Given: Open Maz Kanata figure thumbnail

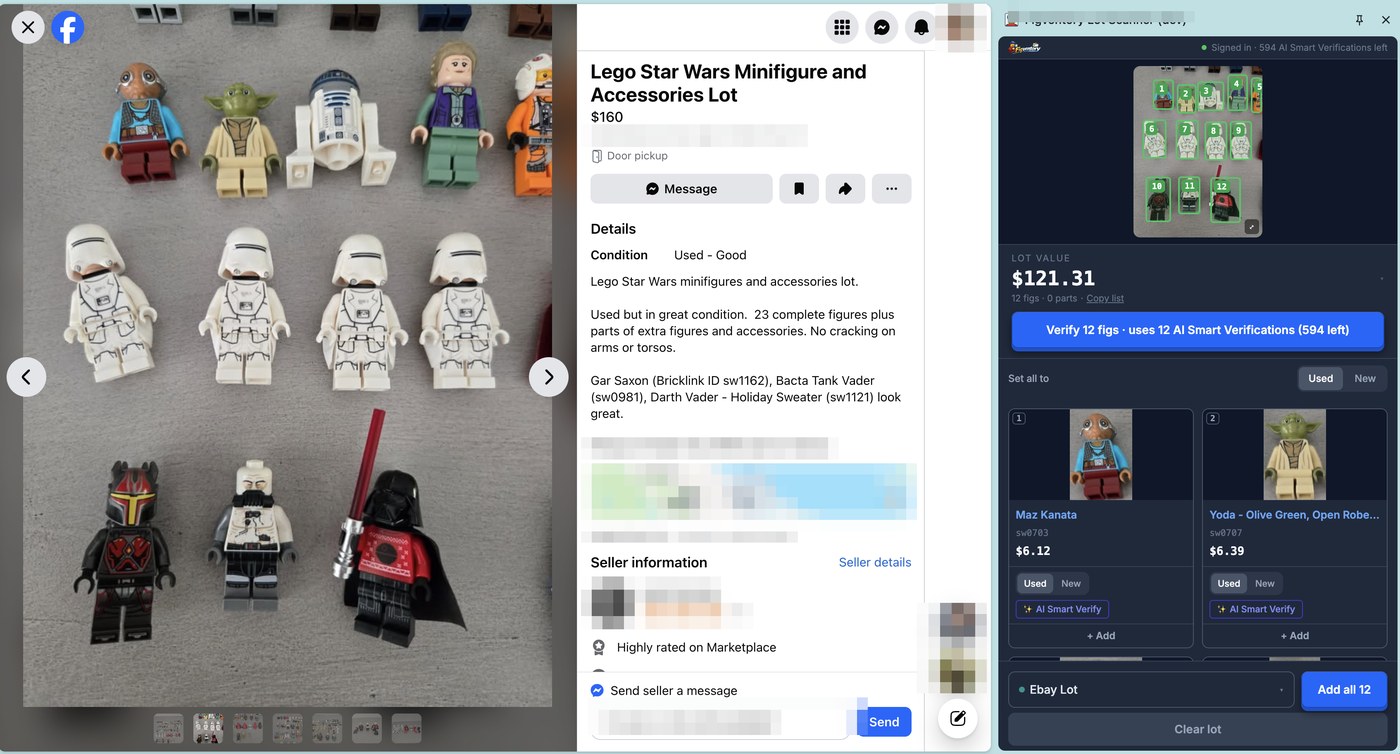Looking at the screenshot, I should [x=1101, y=454].
